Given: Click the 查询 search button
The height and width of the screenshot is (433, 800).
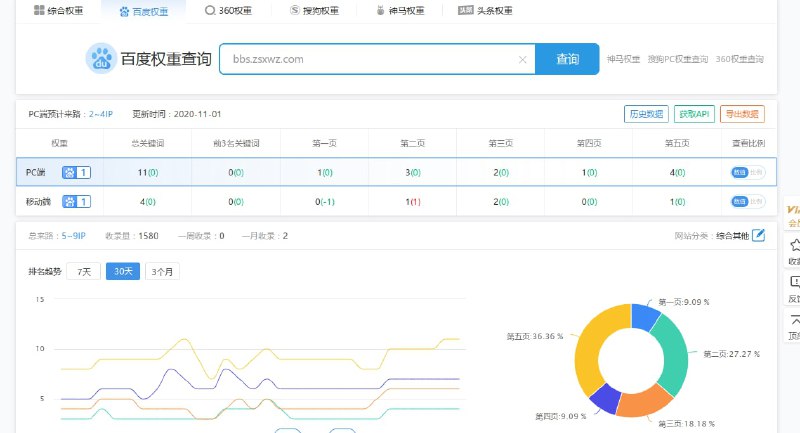Looking at the screenshot, I should [x=567, y=59].
